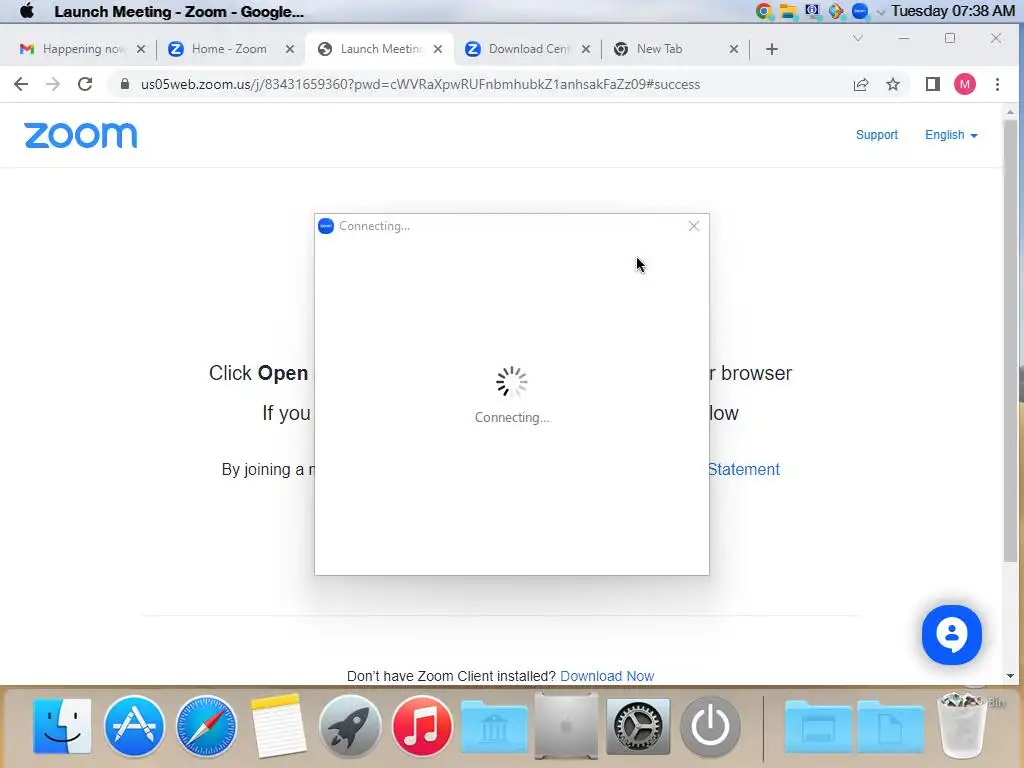Open the library folder in the dock
The height and width of the screenshot is (768, 1024).
(494, 726)
